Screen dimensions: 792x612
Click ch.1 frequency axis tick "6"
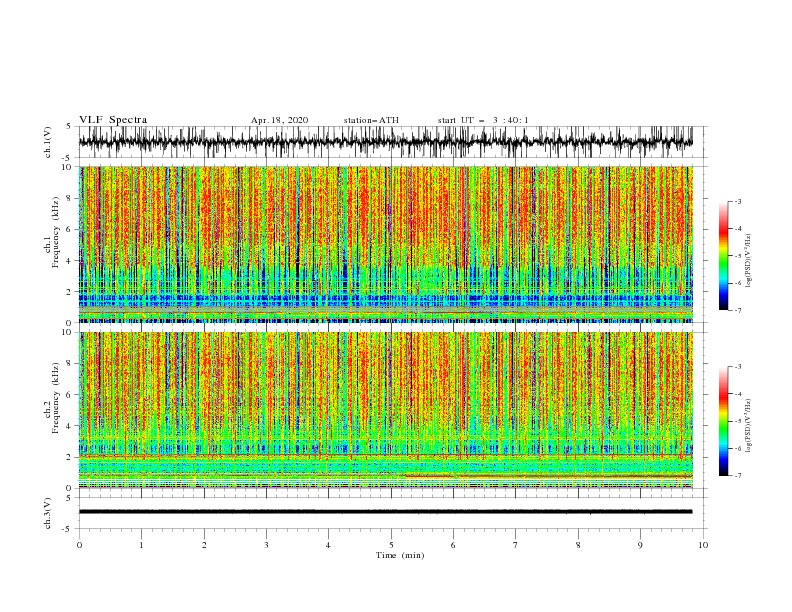(x=70, y=229)
